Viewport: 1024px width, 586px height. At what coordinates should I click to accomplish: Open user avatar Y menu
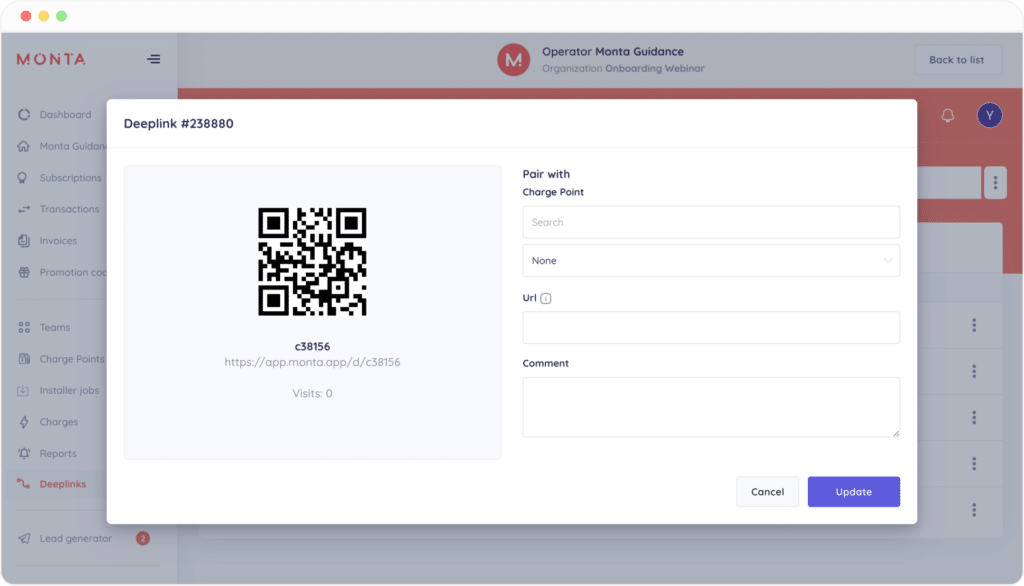coord(989,116)
